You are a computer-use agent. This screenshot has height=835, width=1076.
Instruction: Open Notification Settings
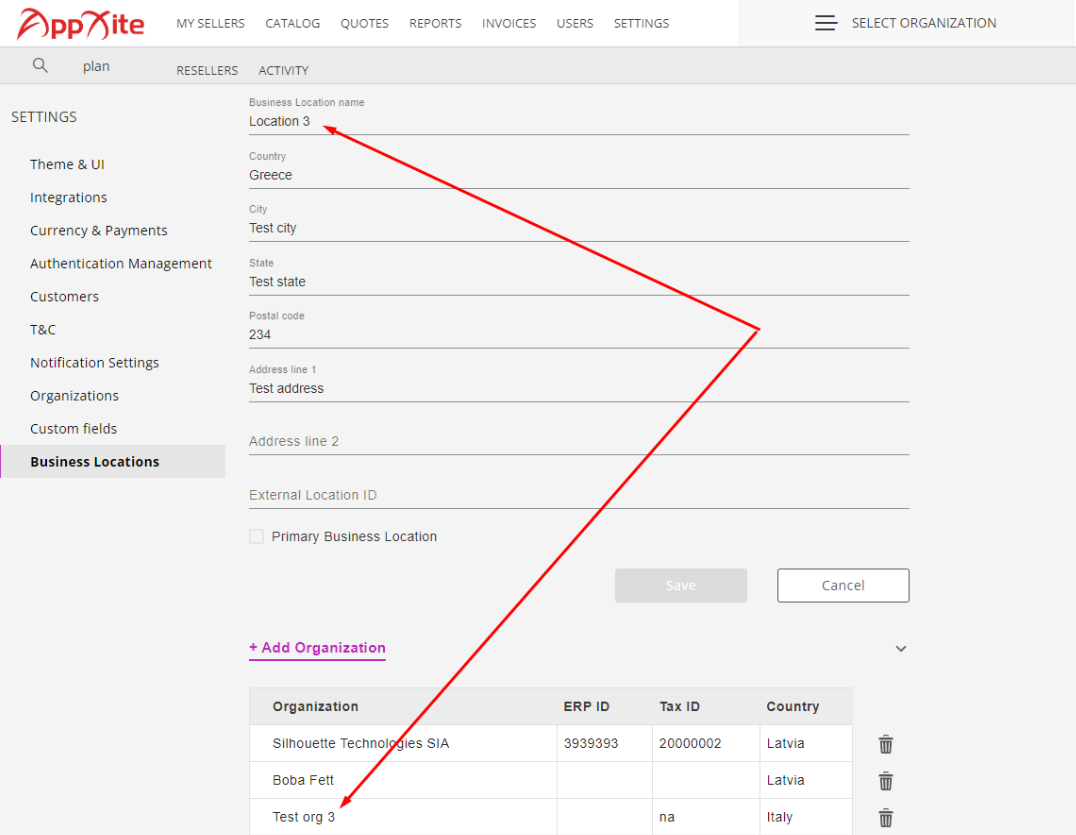coord(95,362)
